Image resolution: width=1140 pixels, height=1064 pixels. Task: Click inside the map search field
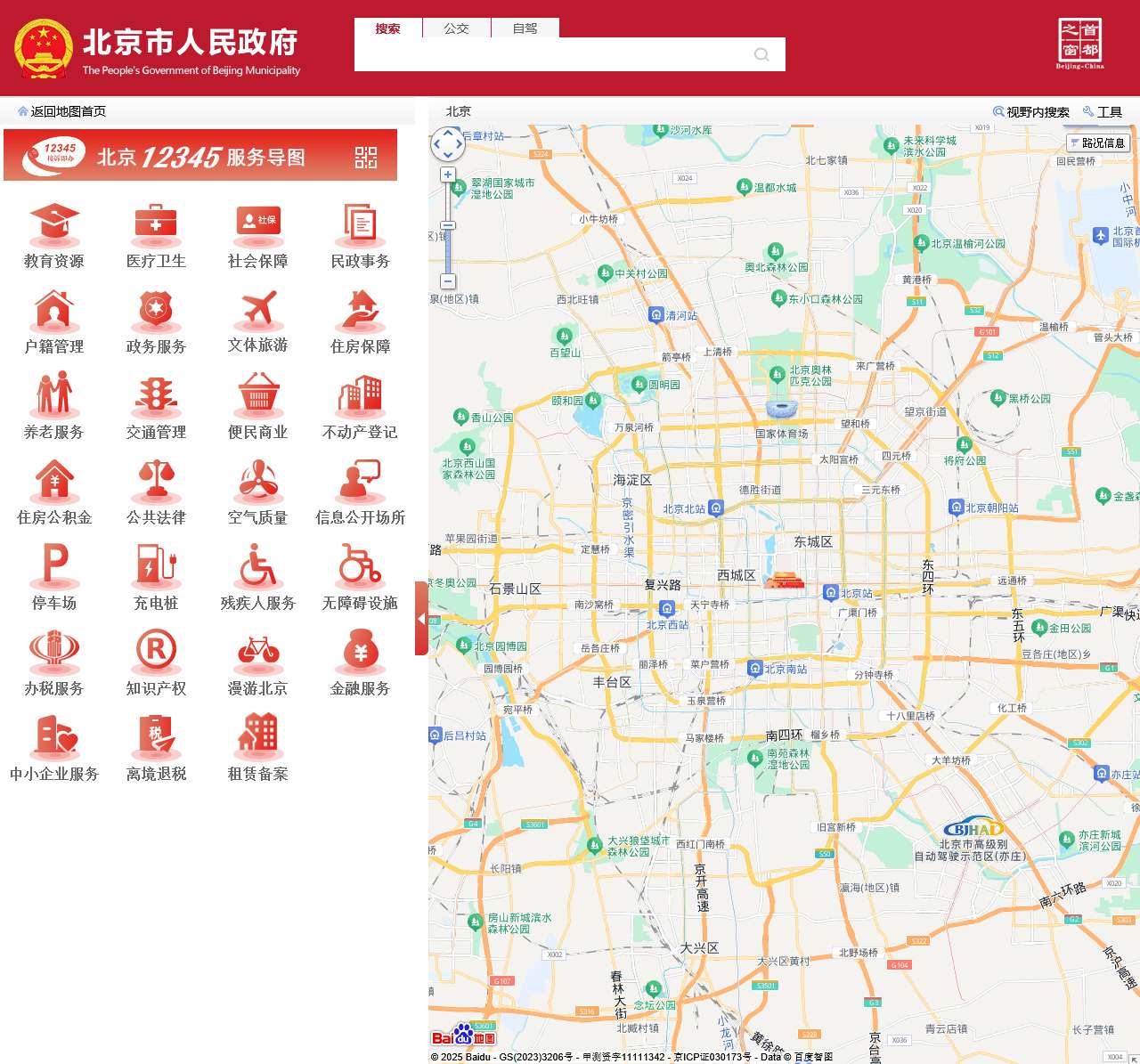click(552, 54)
